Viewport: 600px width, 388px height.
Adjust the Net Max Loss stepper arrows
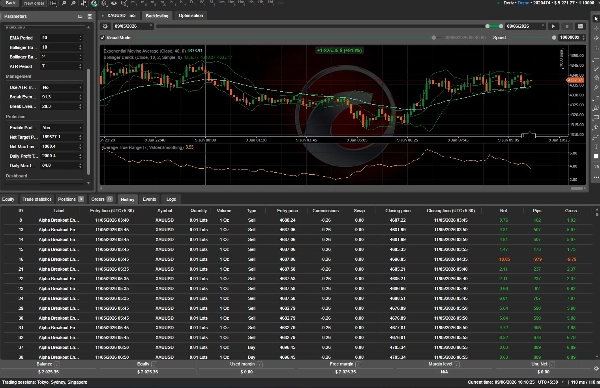tap(80, 146)
